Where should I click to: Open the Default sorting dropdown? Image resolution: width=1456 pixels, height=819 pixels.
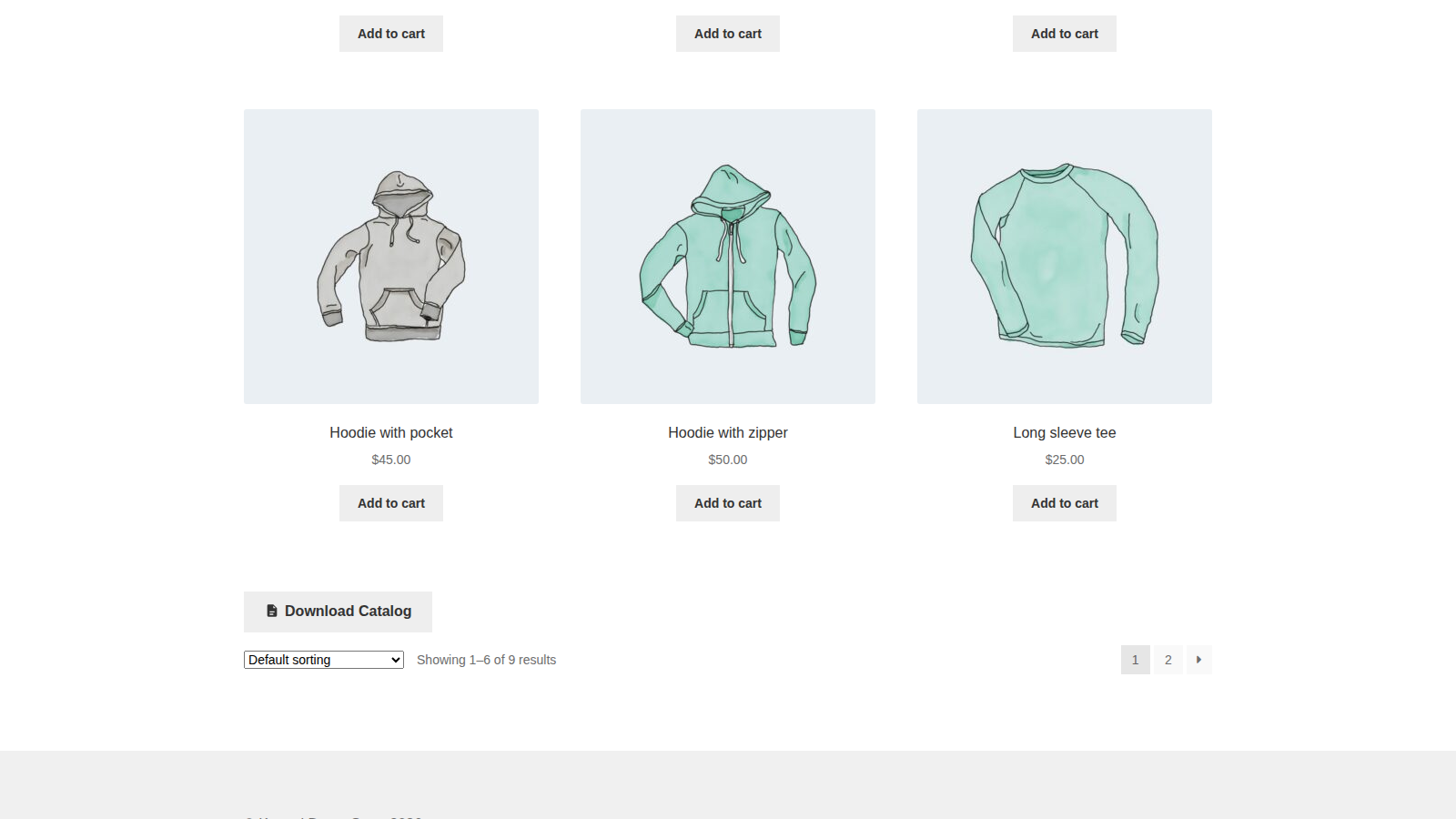click(x=324, y=660)
